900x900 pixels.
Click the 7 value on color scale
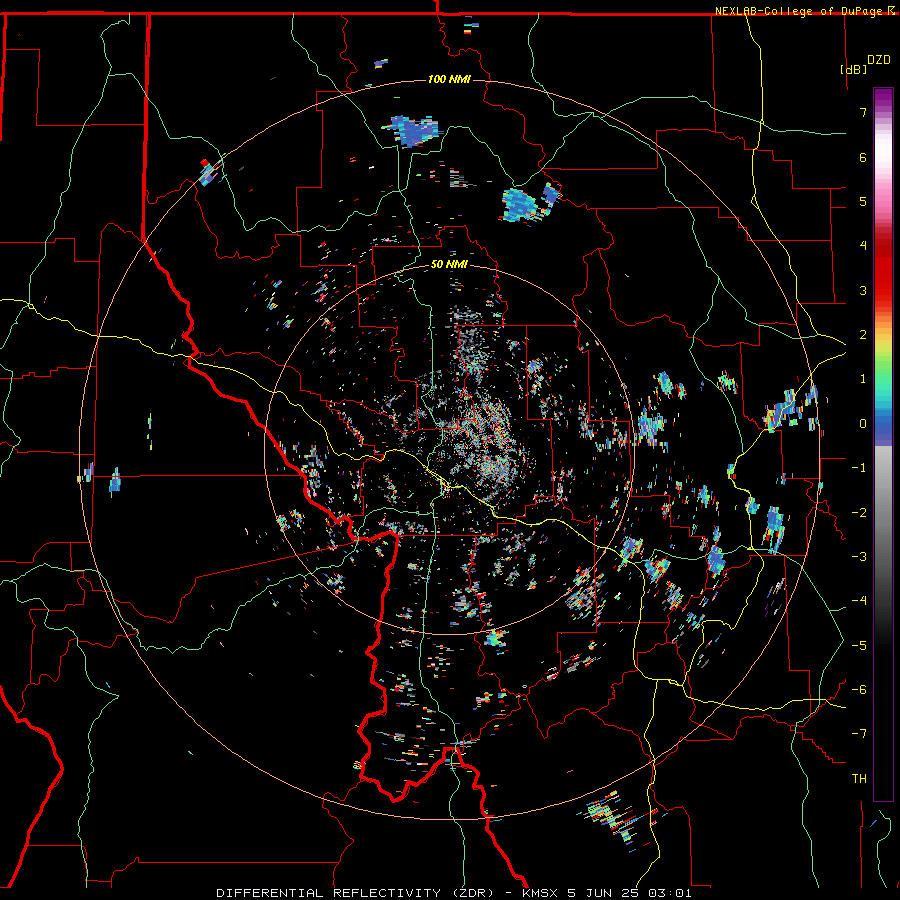863,112
